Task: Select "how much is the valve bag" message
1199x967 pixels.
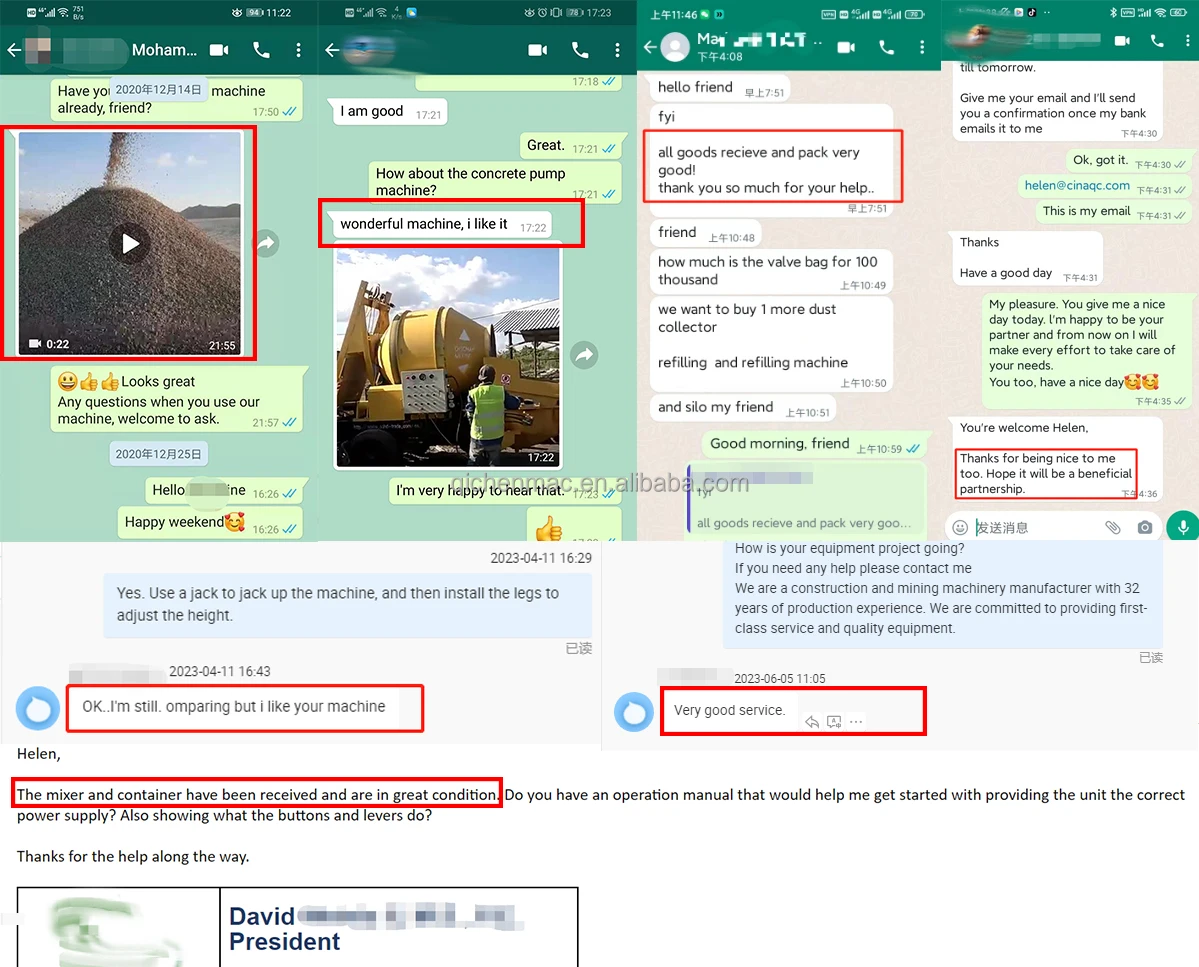Action: click(772, 271)
